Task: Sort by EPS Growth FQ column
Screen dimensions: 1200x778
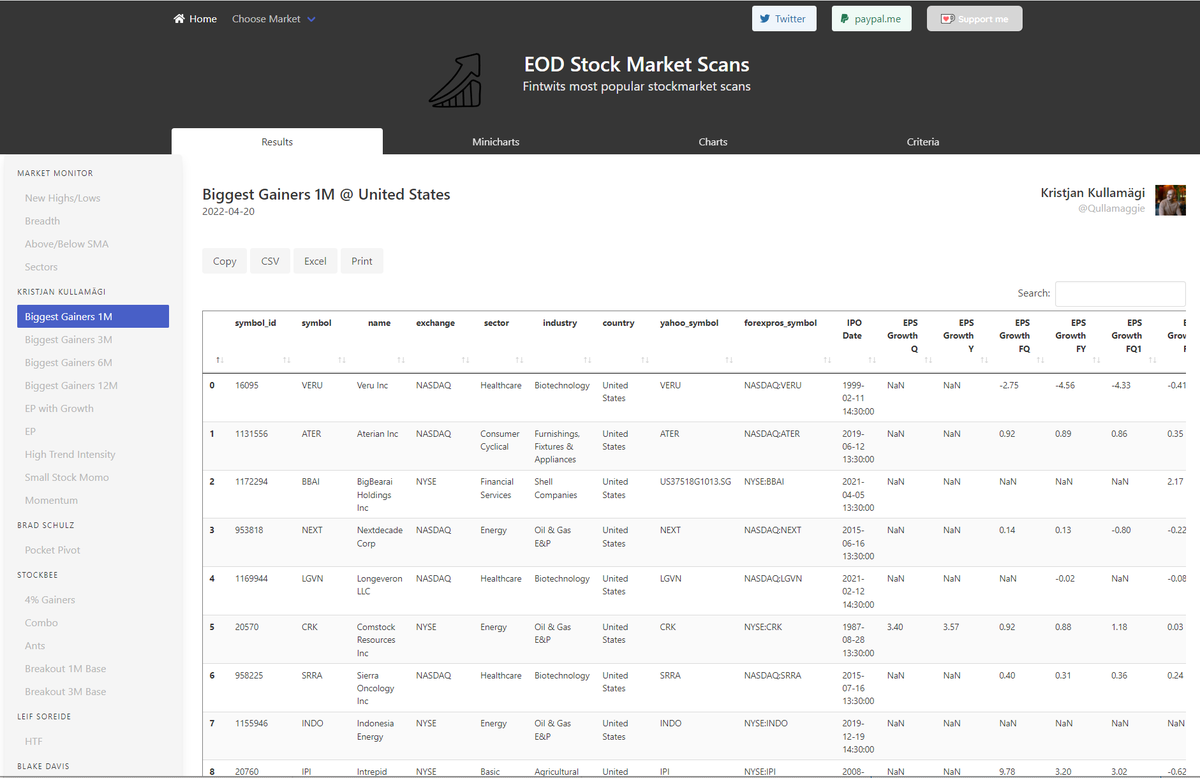Action: [1021, 341]
